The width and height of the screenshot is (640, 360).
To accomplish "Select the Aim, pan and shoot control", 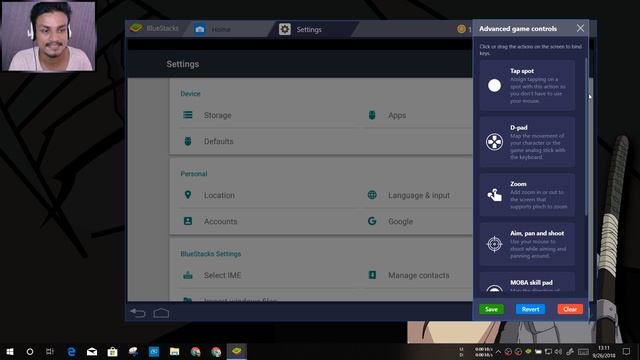I will pos(527,244).
